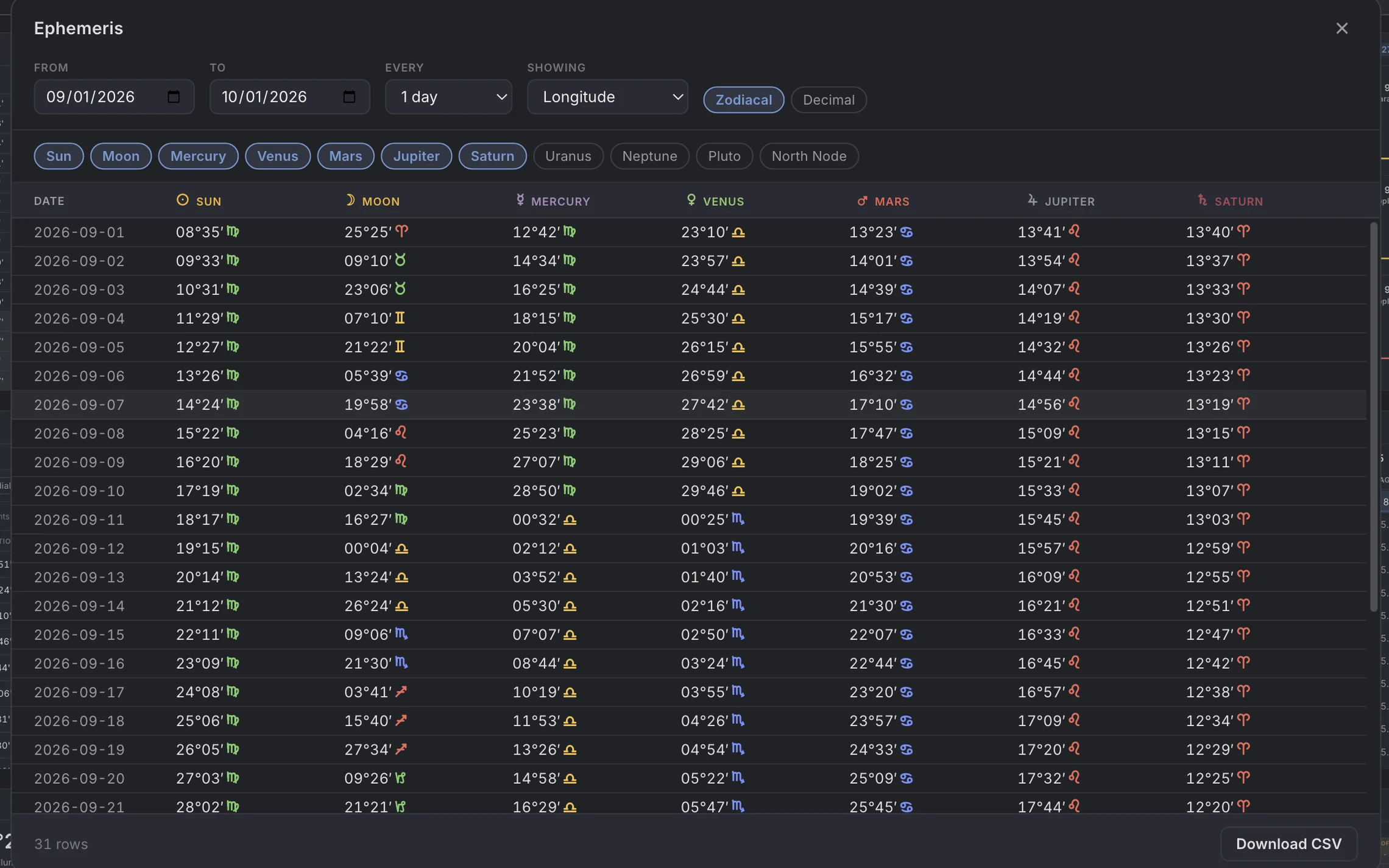
Task: Click Sun value 08°35' on 2026-09-01
Action: [200, 232]
